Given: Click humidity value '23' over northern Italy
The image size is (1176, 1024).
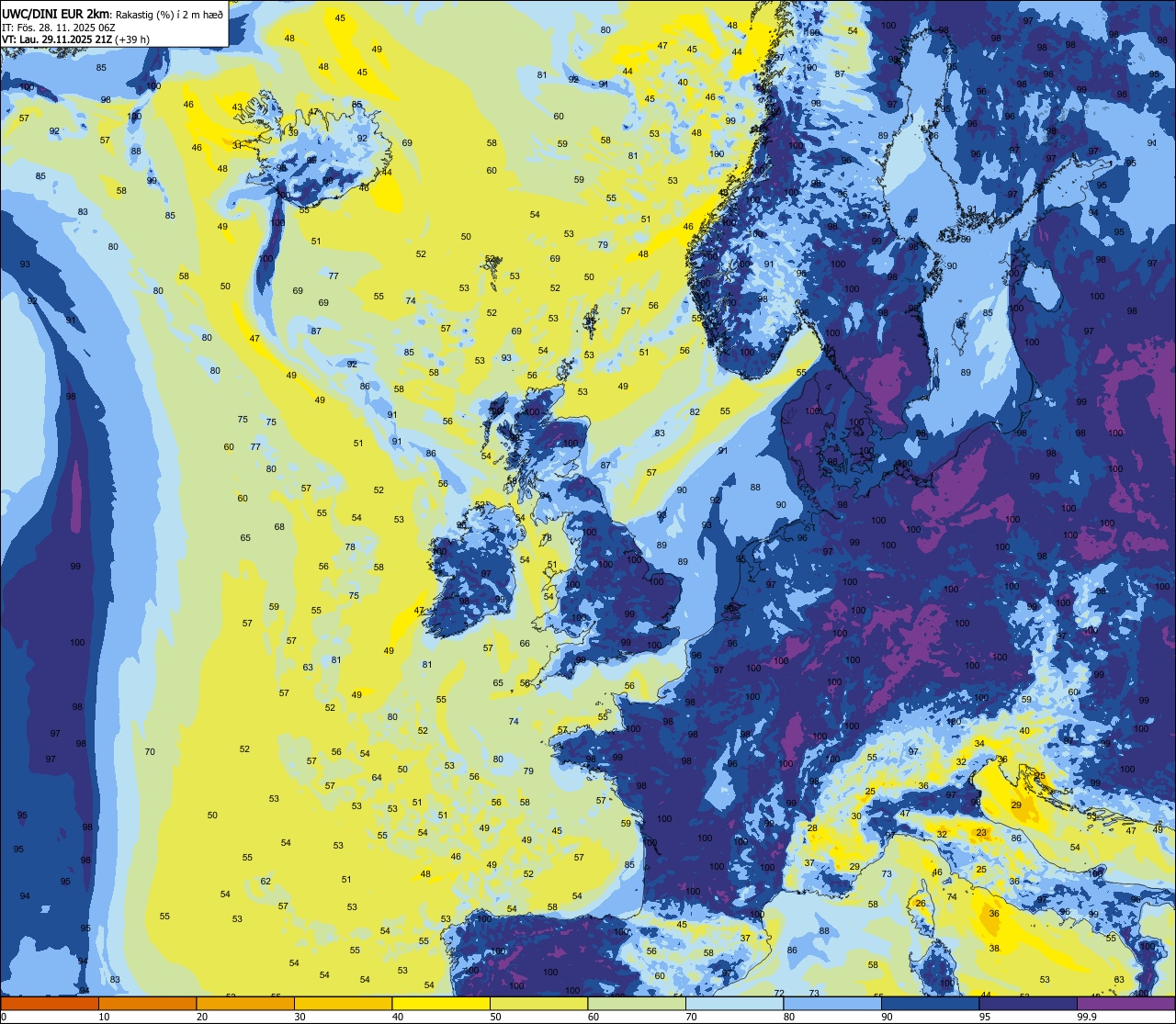Looking at the screenshot, I should click(981, 833).
